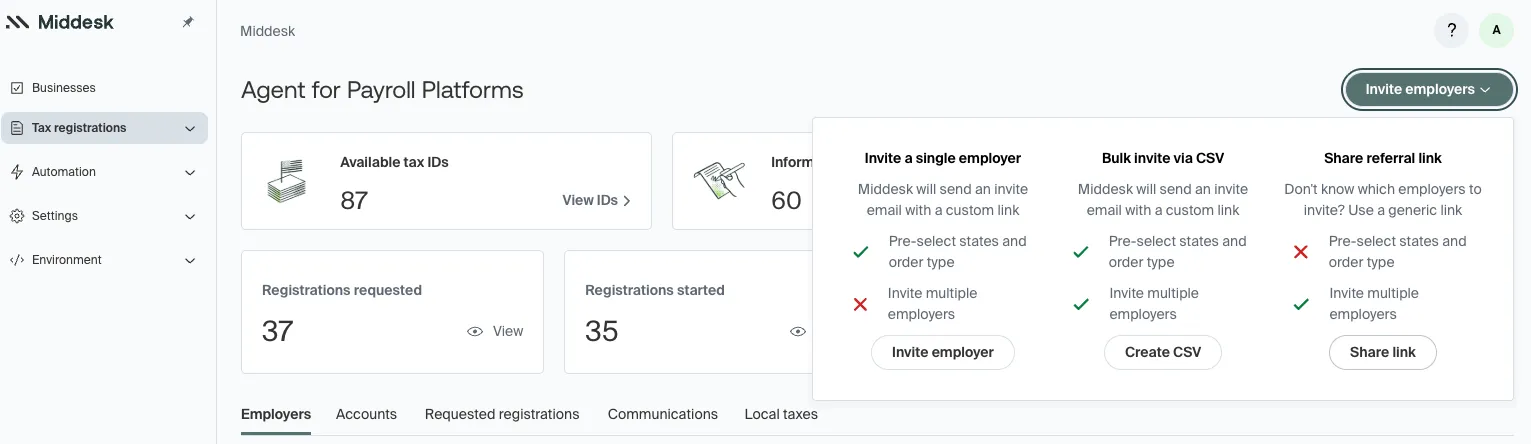Viewport: 1531px width, 444px height.
Task: Collapse the Tax registrations chevron
Action: (x=190, y=128)
